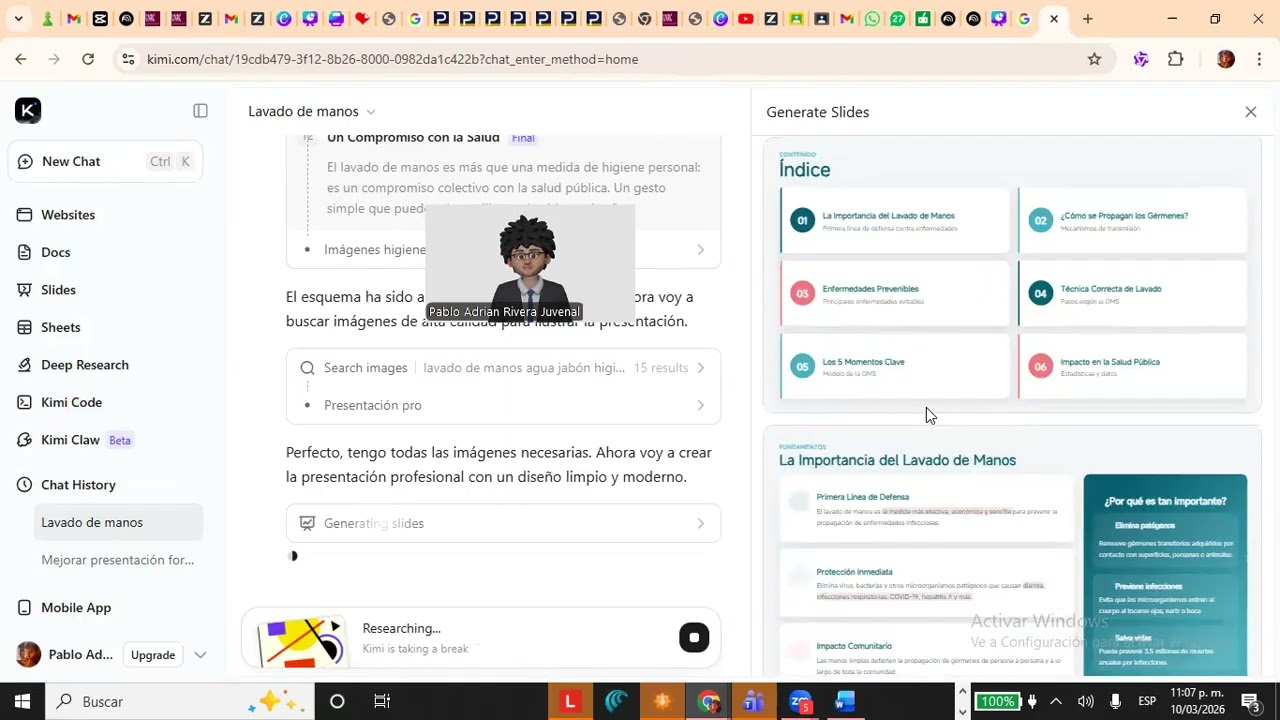Screen dimensions: 1280x720
Task: Open Kimi Code in the sidebar
Action: point(71,402)
